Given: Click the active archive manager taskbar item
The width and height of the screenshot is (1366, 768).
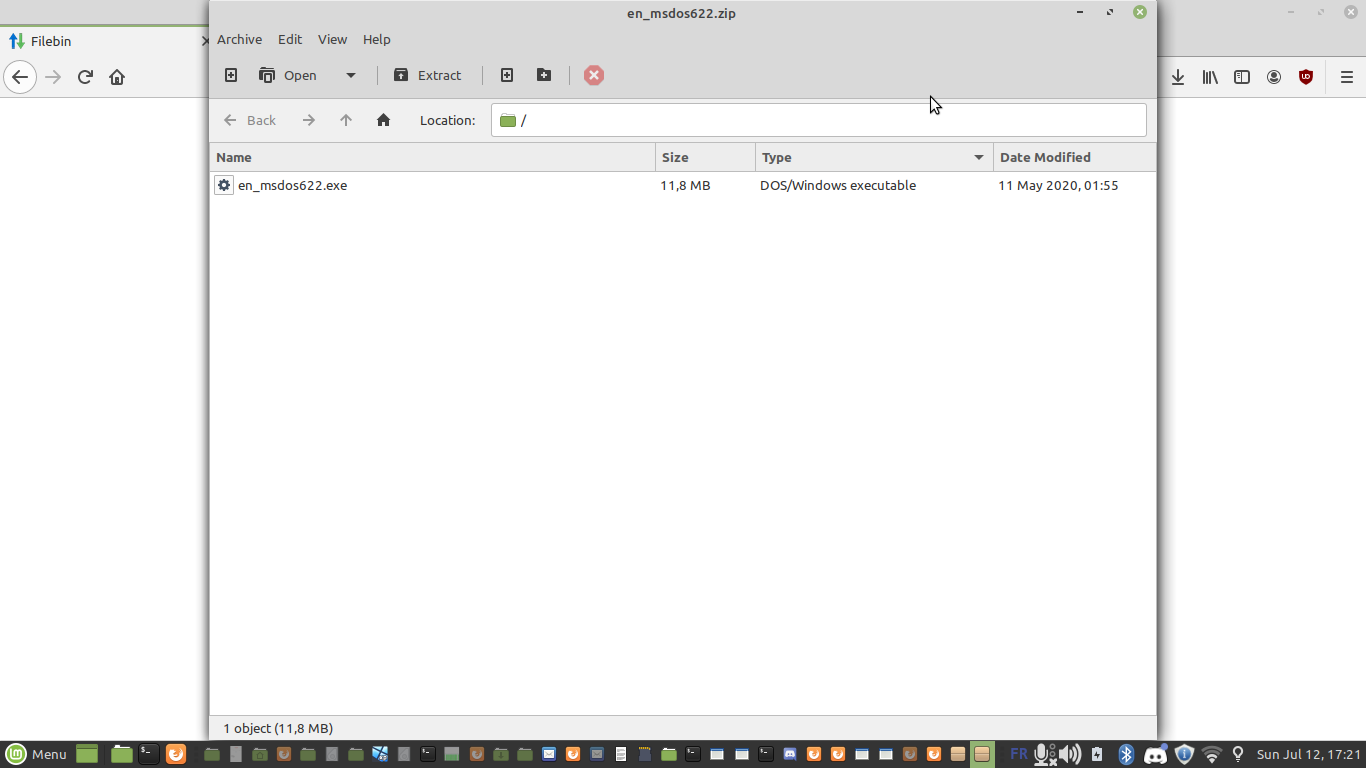Looking at the screenshot, I should 982,754.
